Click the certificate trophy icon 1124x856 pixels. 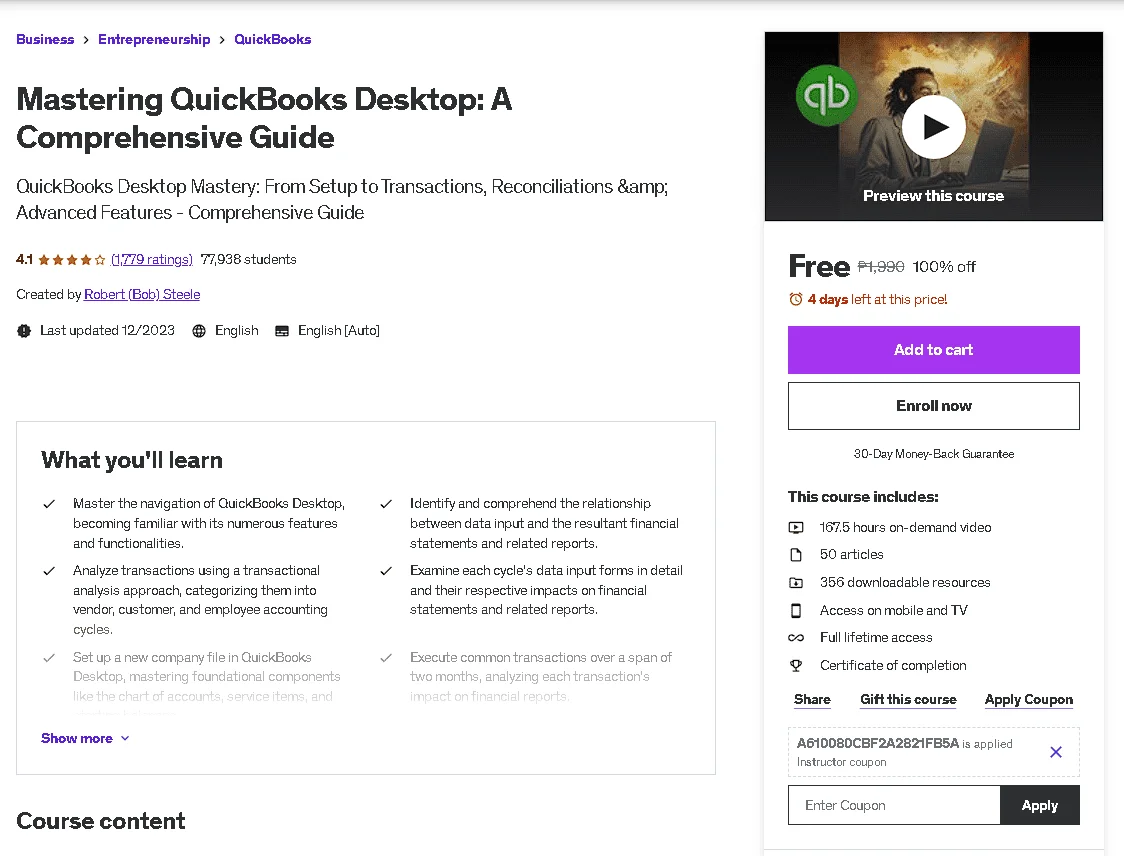pos(796,665)
